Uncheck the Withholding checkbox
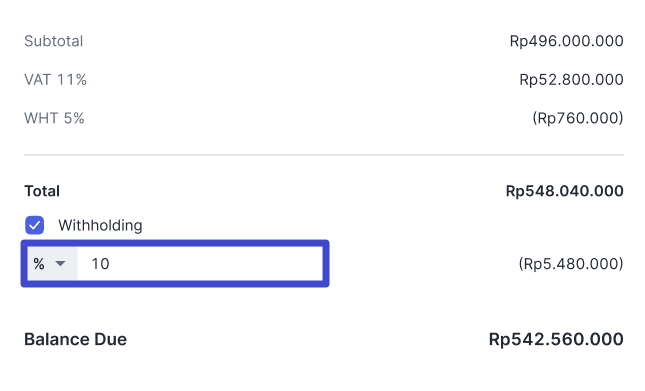 point(35,225)
